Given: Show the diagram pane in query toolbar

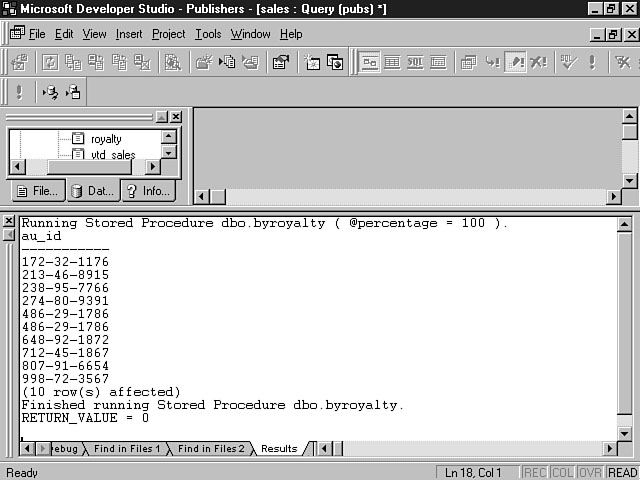Looking at the screenshot, I should [370, 63].
